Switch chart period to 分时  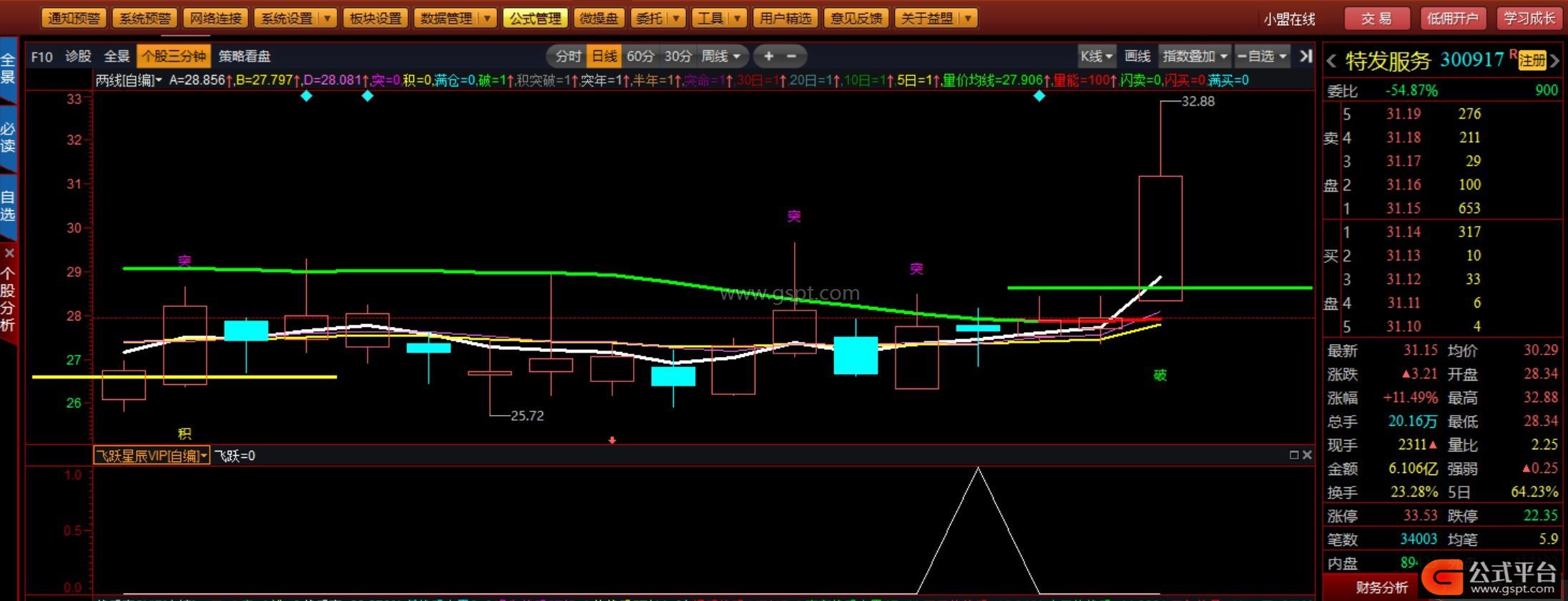pos(569,56)
